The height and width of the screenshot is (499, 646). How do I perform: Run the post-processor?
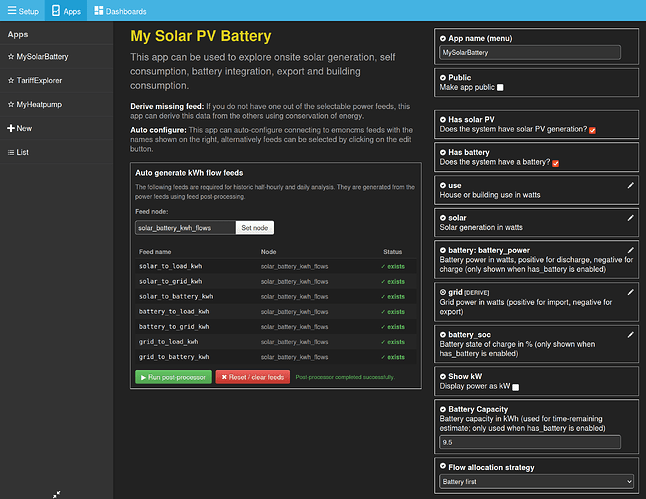tap(173, 377)
